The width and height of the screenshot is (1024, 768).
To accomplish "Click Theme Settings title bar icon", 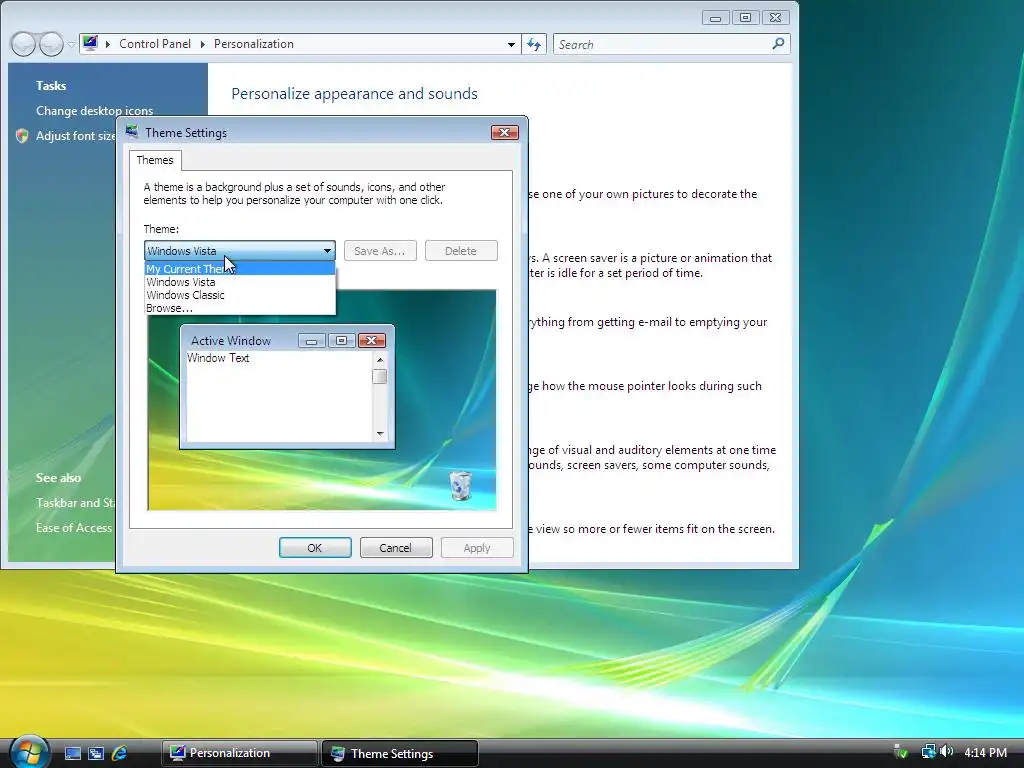I will [x=132, y=132].
